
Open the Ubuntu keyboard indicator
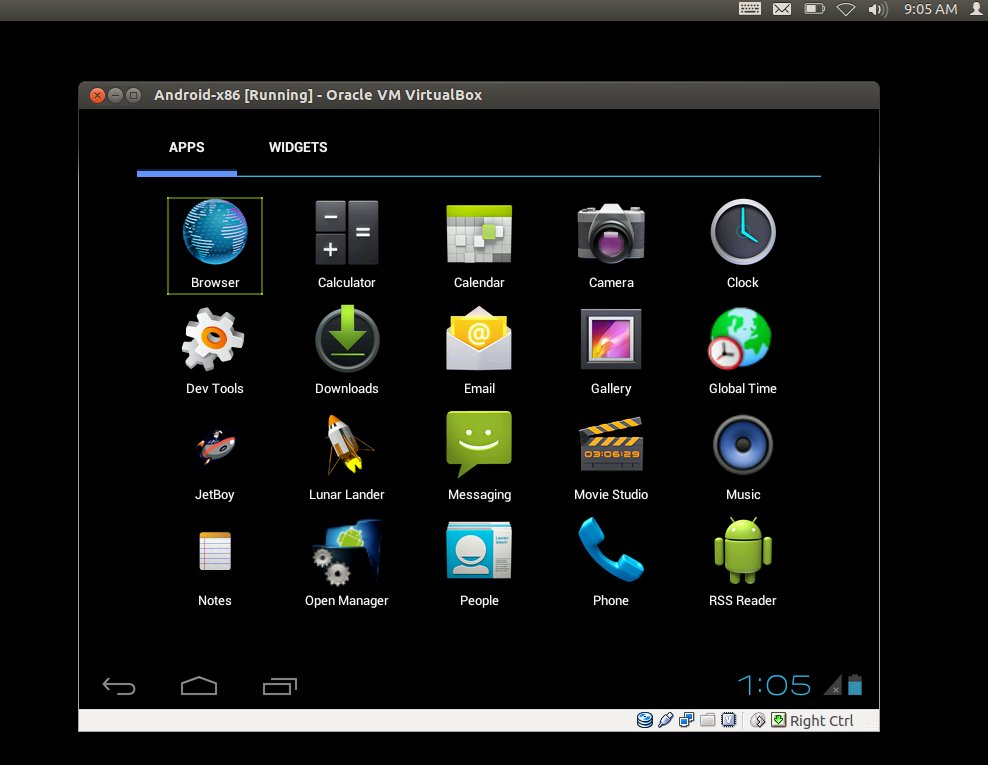(x=750, y=9)
